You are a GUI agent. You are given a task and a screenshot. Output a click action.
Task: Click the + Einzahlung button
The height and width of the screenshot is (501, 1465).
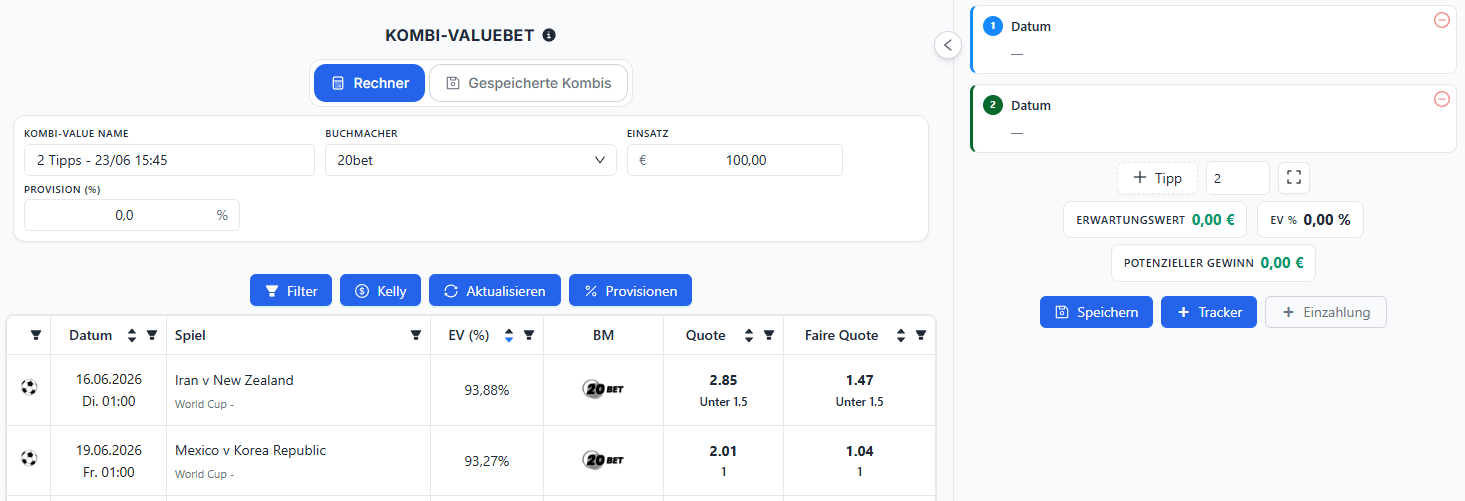pyautogui.click(x=1325, y=312)
